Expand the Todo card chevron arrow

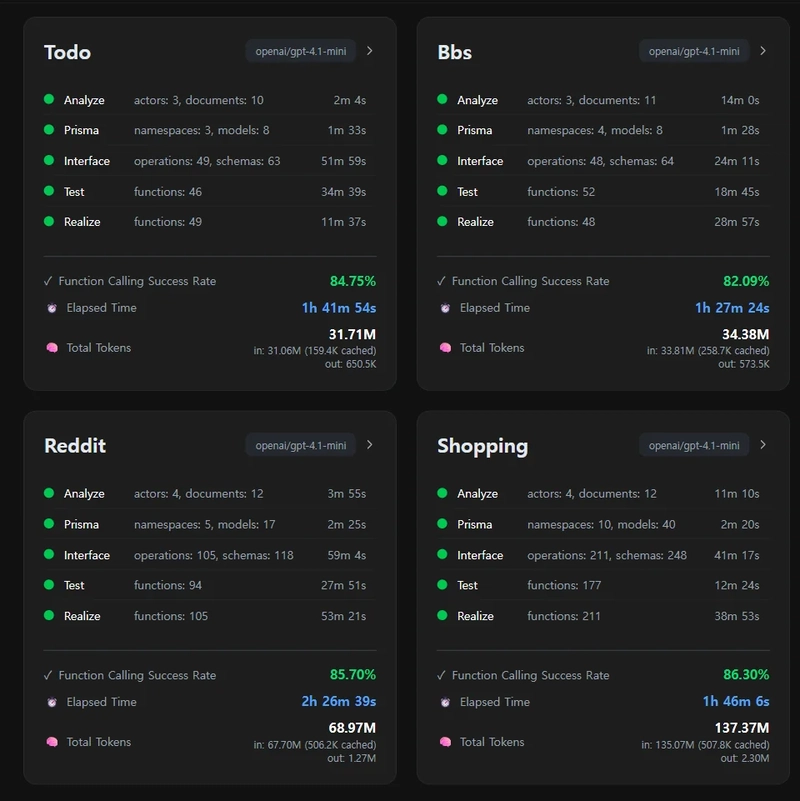370,51
